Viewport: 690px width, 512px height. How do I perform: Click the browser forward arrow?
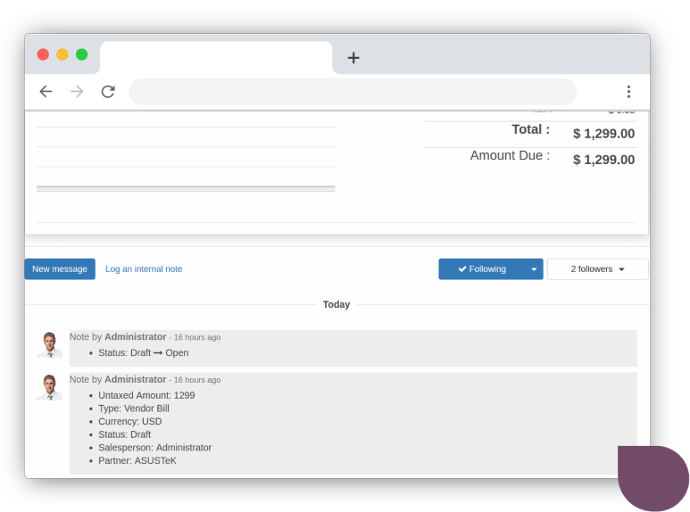coord(77,92)
